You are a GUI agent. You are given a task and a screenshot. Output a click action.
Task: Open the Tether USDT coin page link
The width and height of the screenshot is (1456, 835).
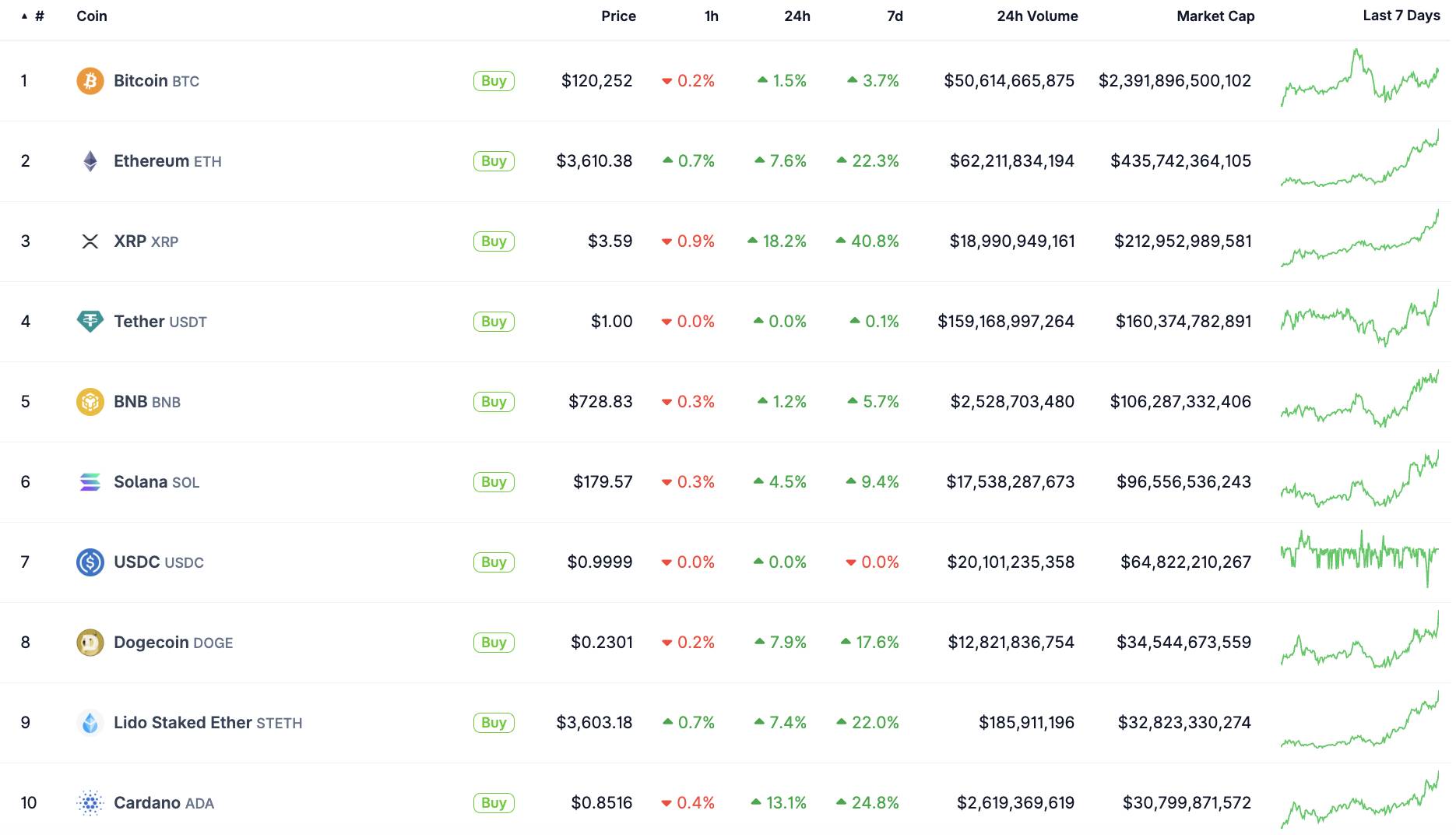[160, 322]
